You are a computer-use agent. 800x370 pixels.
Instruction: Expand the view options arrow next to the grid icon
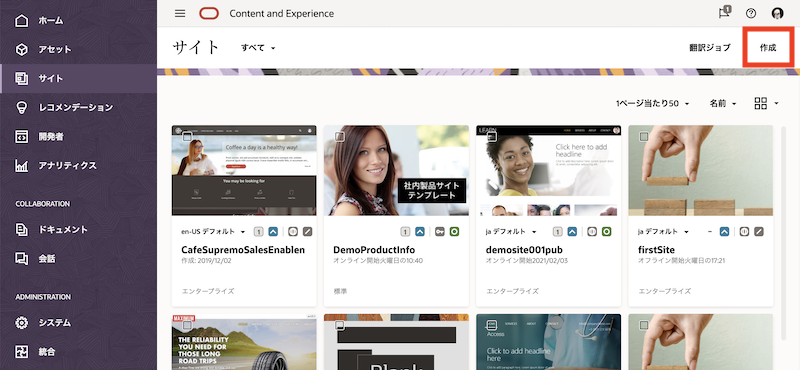(776, 104)
